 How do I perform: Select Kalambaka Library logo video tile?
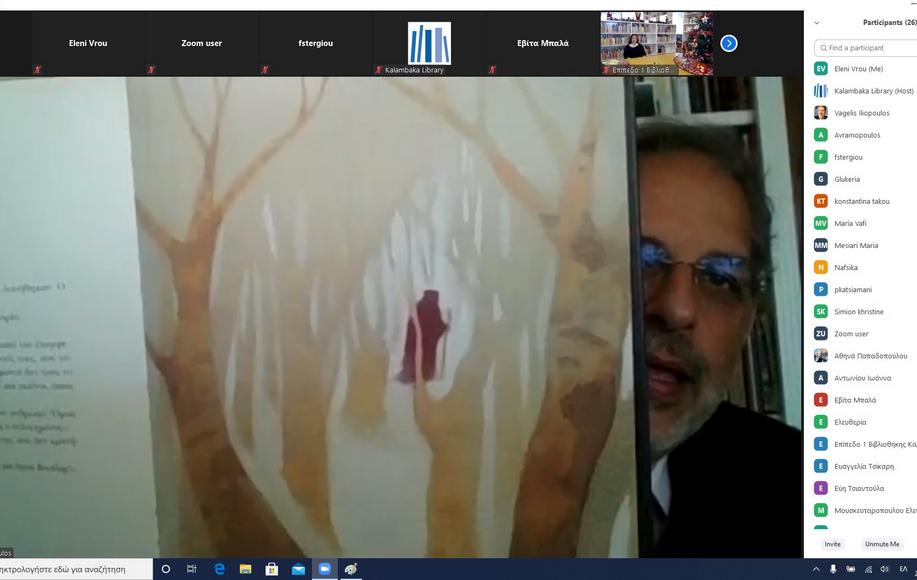[x=429, y=43]
